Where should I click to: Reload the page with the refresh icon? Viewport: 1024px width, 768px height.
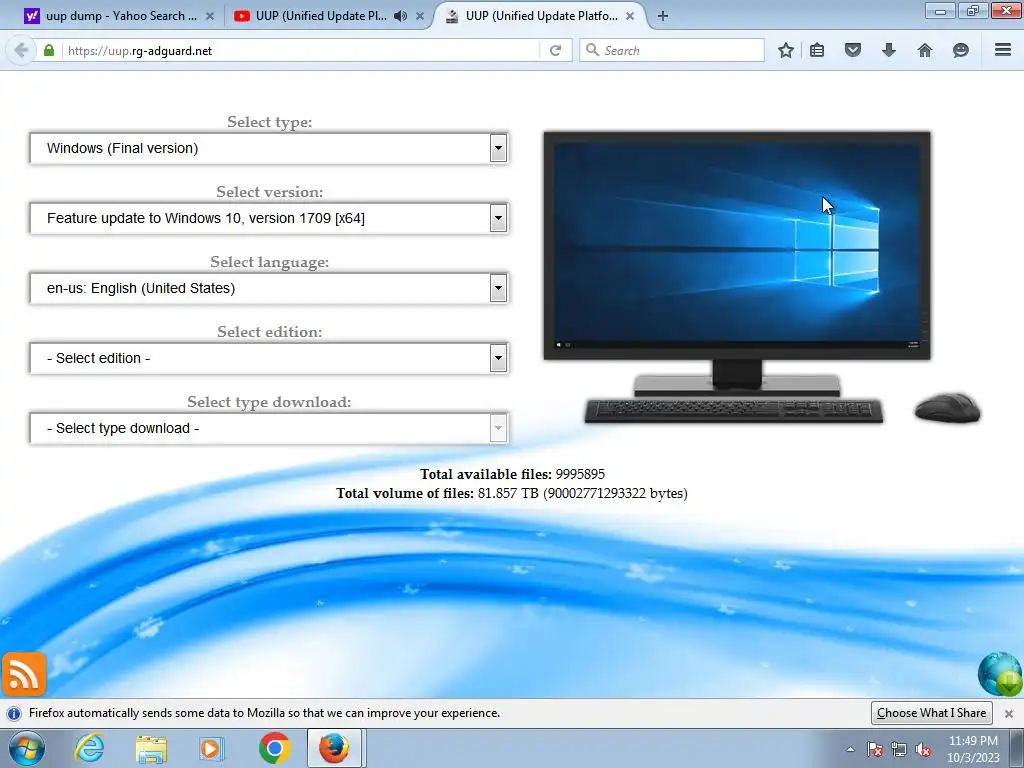(555, 50)
